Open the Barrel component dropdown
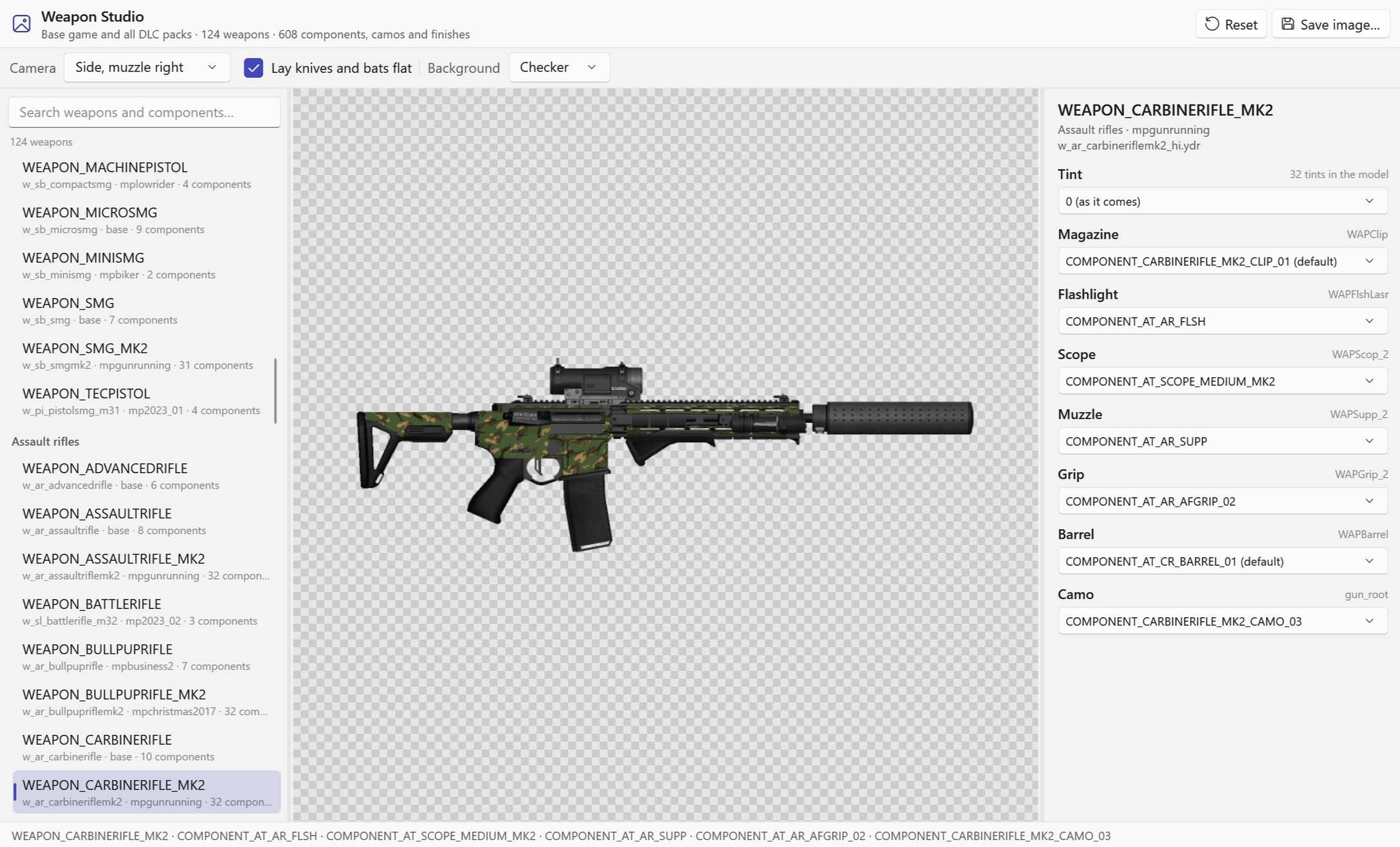The width and height of the screenshot is (1400, 847). 1222,561
